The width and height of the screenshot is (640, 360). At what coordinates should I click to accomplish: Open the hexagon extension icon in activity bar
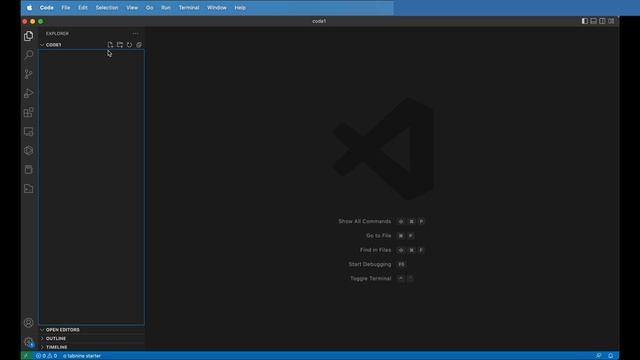pos(29,151)
